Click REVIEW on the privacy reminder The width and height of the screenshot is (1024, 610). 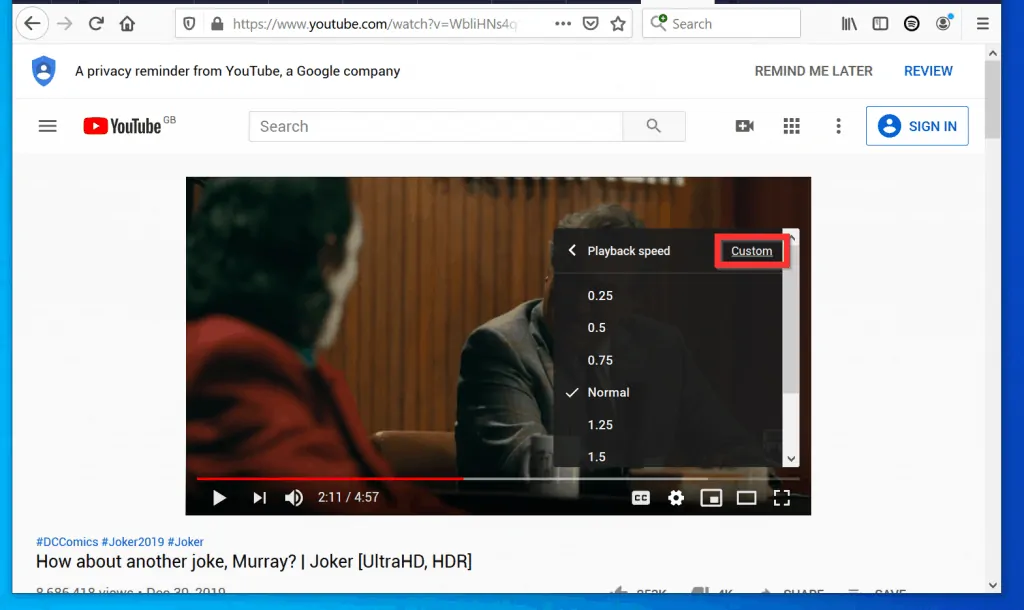pyautogui.click(x=928, y=71)
